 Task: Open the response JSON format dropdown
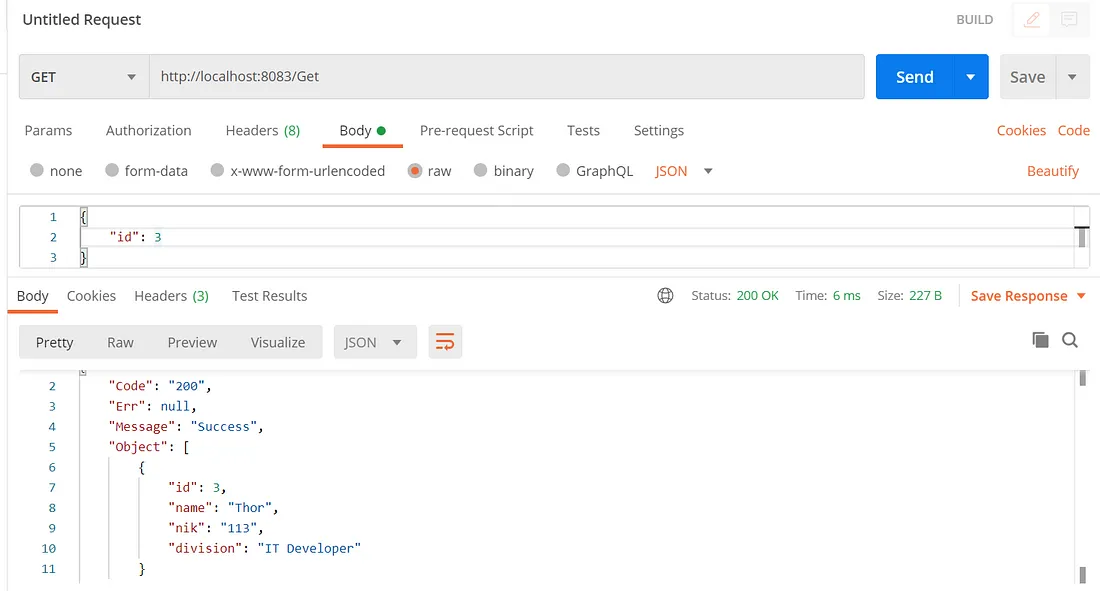pos(375,342)
